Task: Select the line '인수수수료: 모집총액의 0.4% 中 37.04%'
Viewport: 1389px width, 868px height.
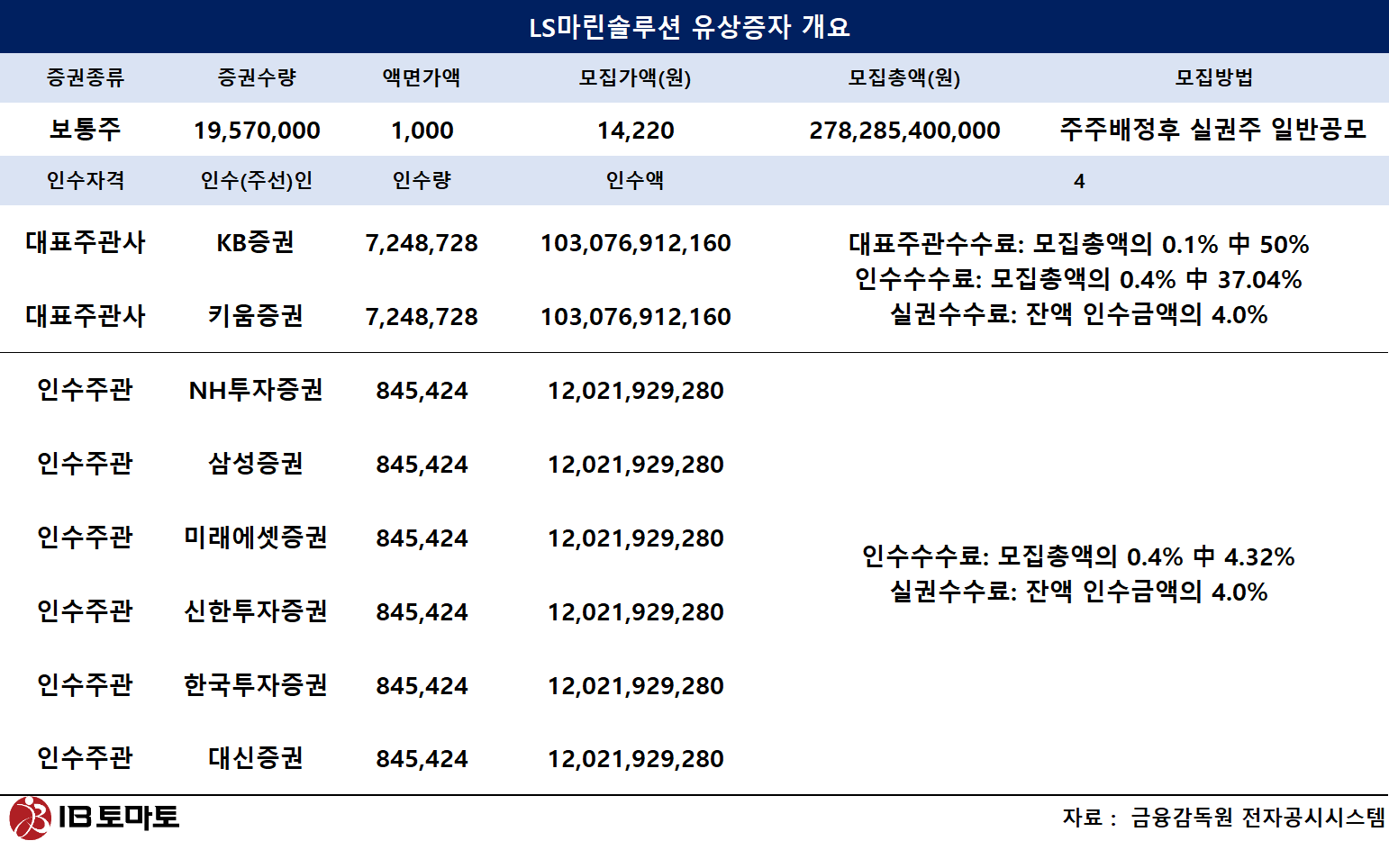Action: 1078,279
